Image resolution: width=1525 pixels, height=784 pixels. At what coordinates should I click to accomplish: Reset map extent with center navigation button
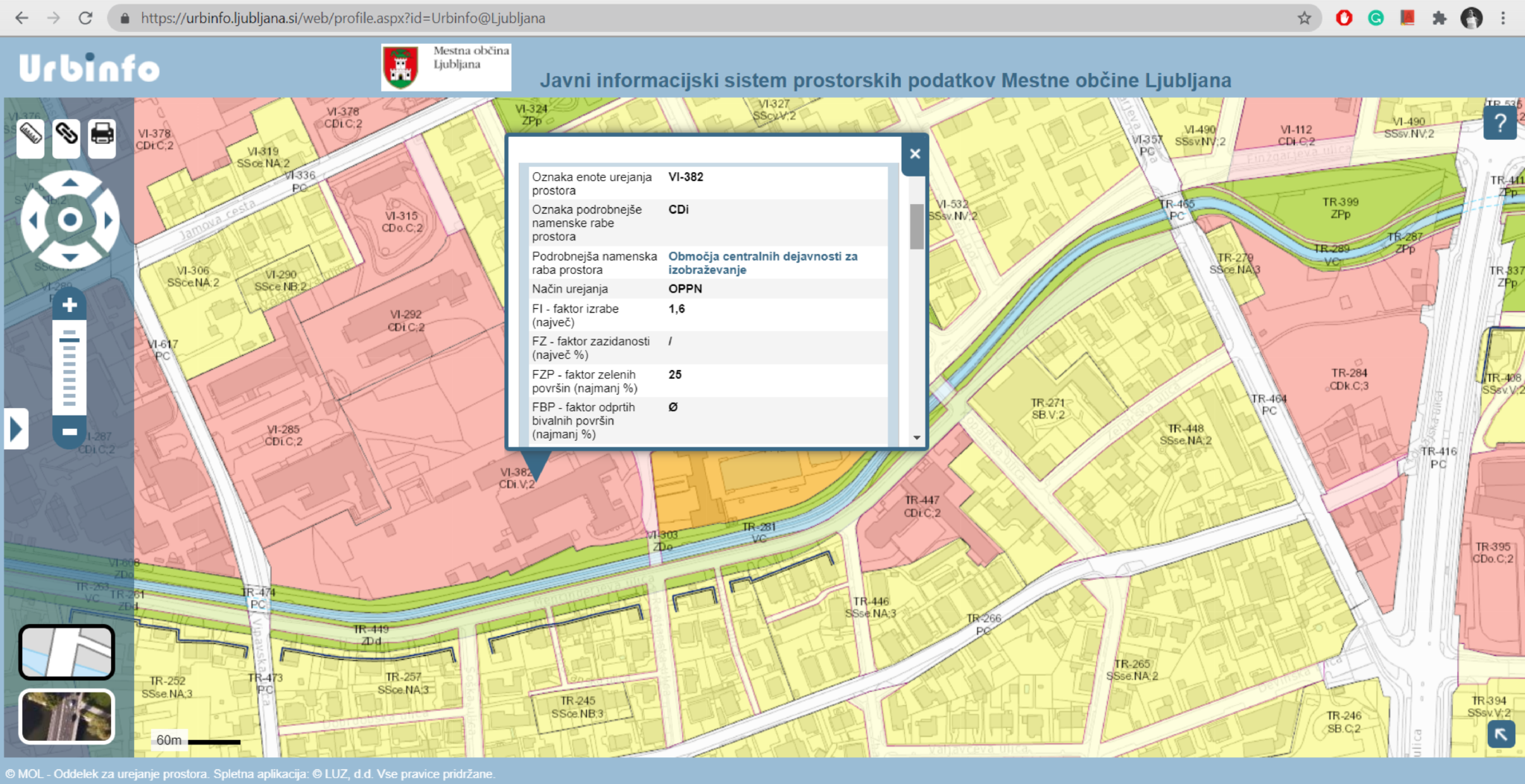pos(70,220)
